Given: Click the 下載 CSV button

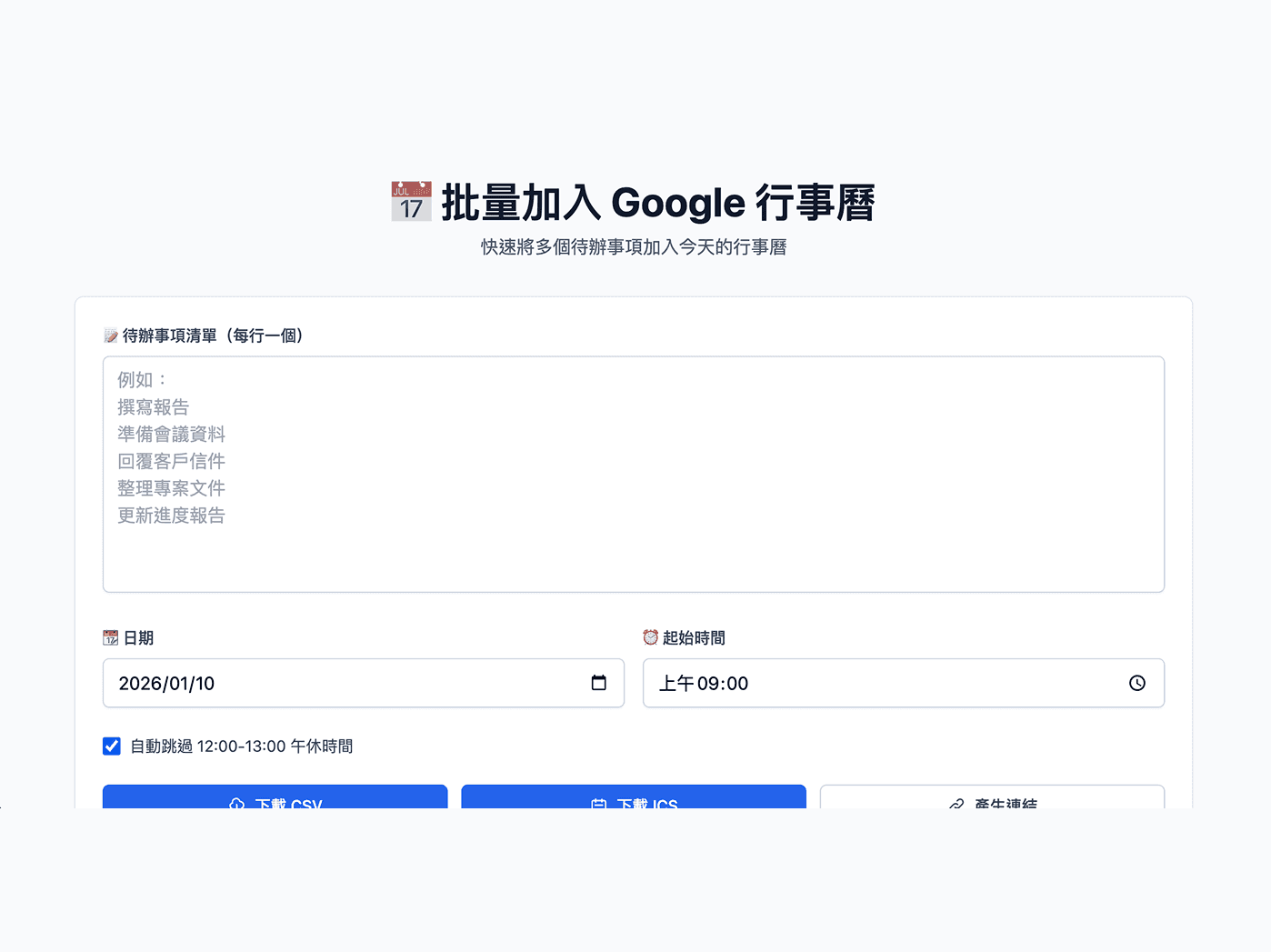Looking at the screenshot, I should [x=275, y=797].
